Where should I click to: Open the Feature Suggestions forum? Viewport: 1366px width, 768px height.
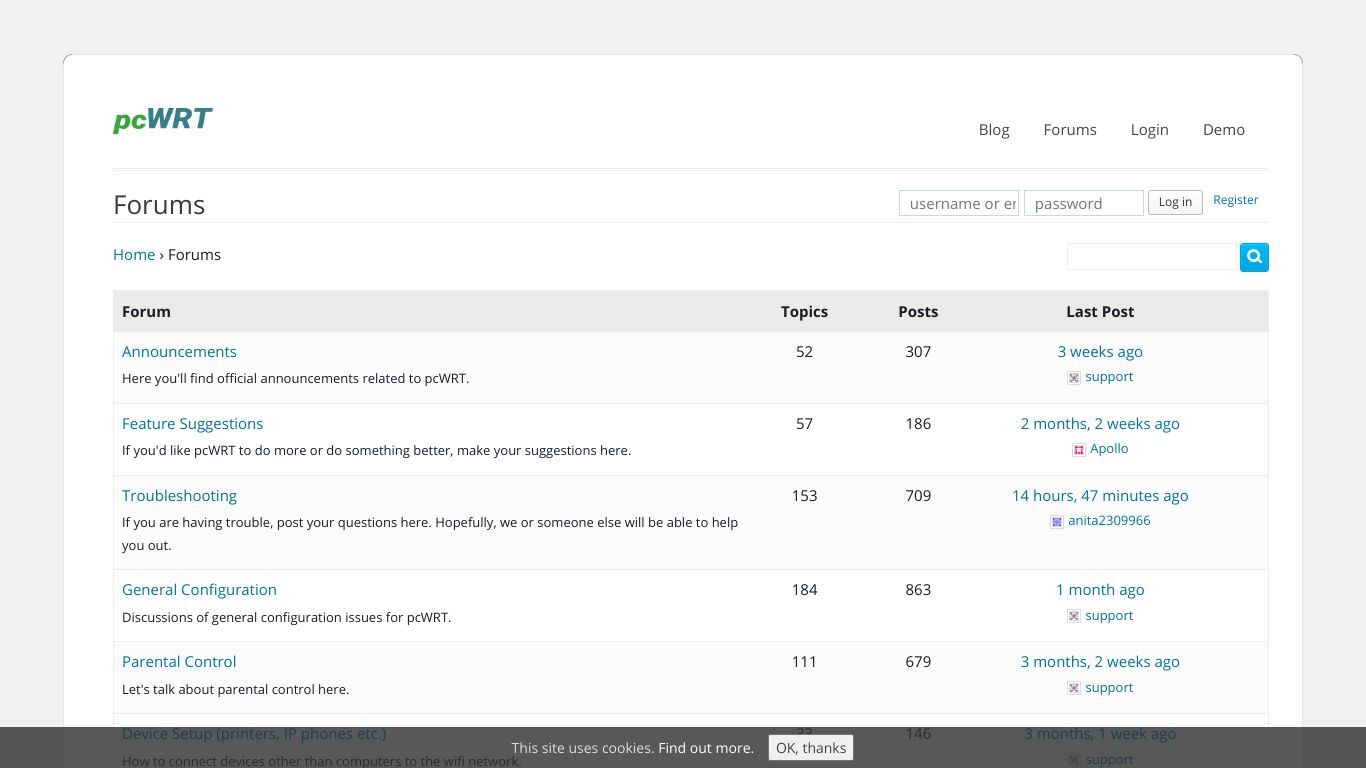[x=192, y=424]
